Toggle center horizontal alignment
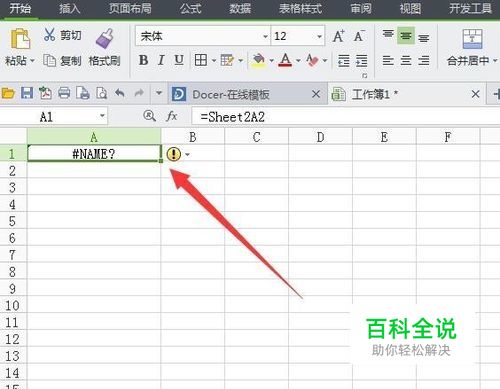Viewport: 500px width, 389px height. coord(406,61)
